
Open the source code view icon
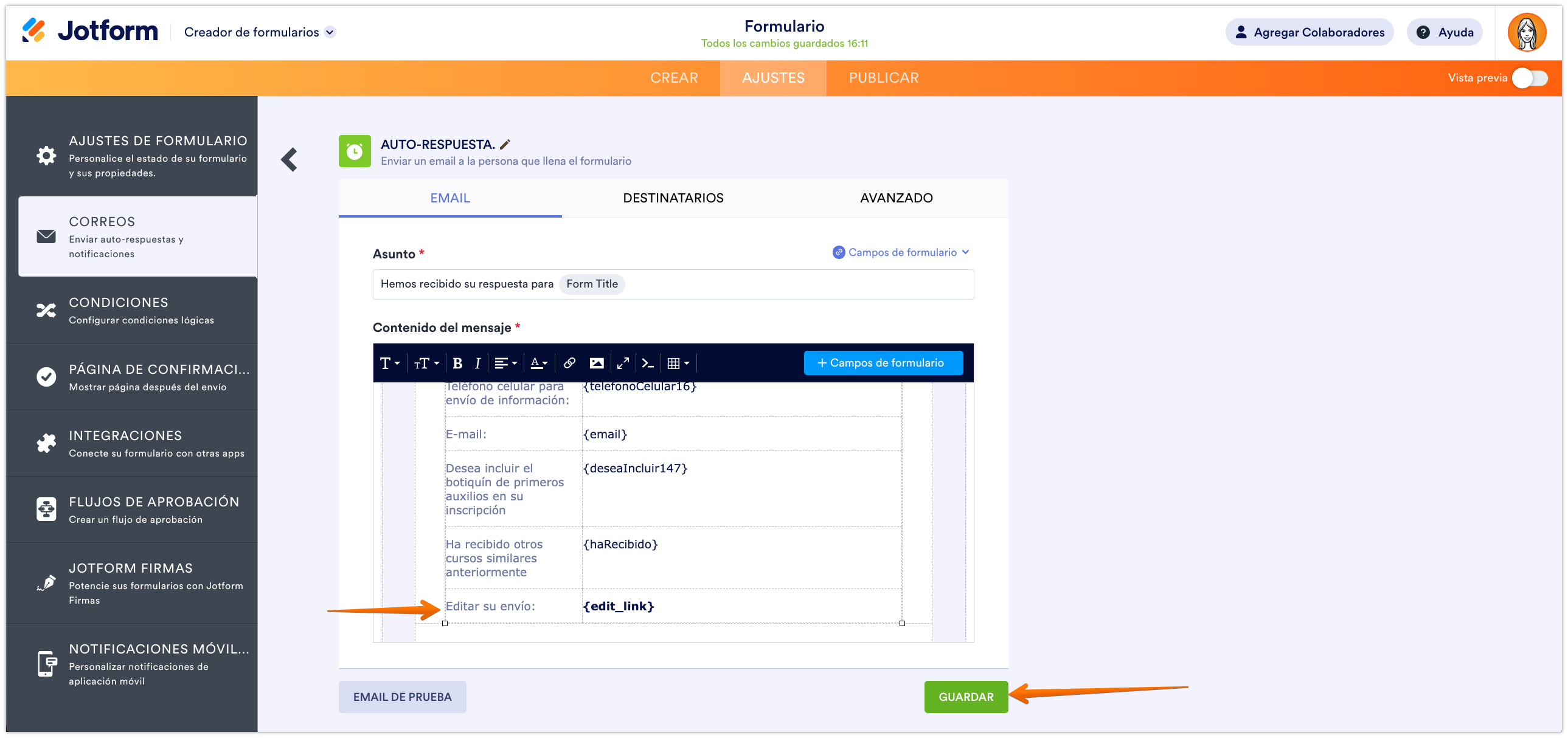tap(648, 363)
